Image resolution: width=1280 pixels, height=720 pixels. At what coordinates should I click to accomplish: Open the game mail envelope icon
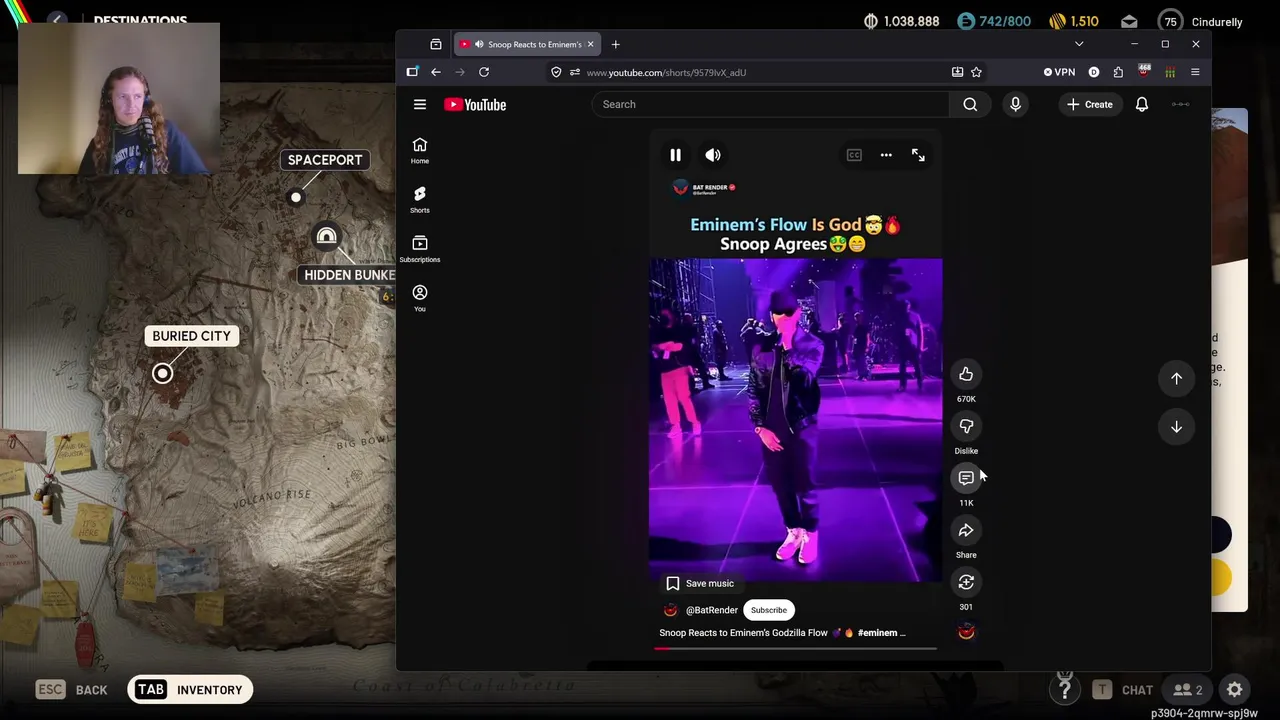tap(1129, 21)
